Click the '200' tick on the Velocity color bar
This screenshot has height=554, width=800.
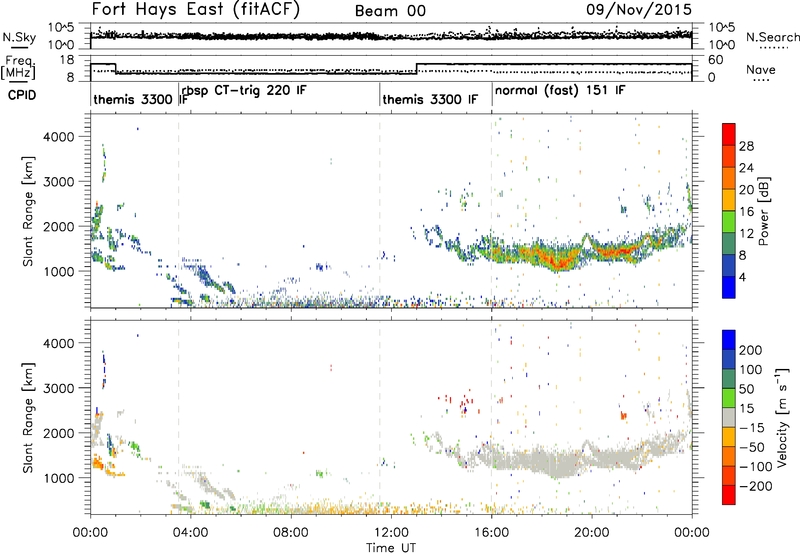tap(751, 350)
